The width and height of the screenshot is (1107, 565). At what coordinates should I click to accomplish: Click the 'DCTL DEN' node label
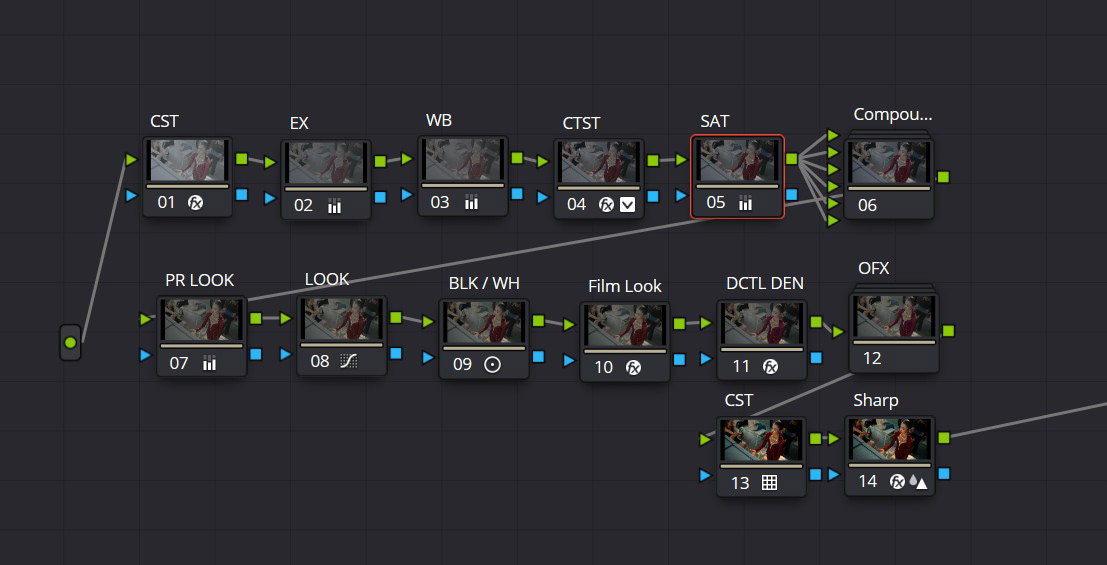(765, 283)
